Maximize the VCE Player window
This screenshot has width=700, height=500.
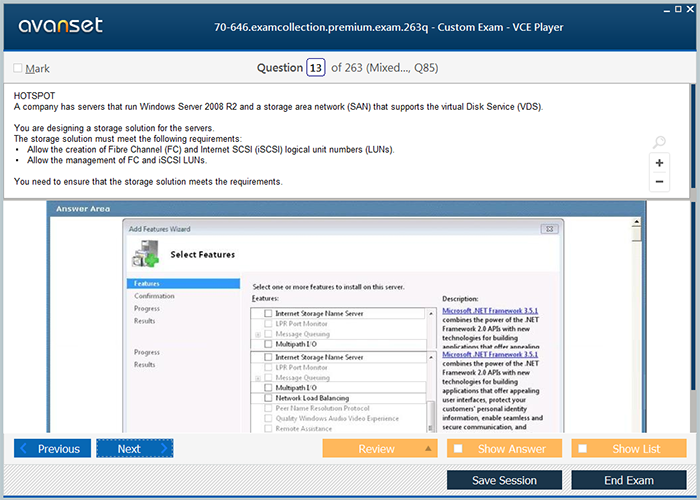678,9
